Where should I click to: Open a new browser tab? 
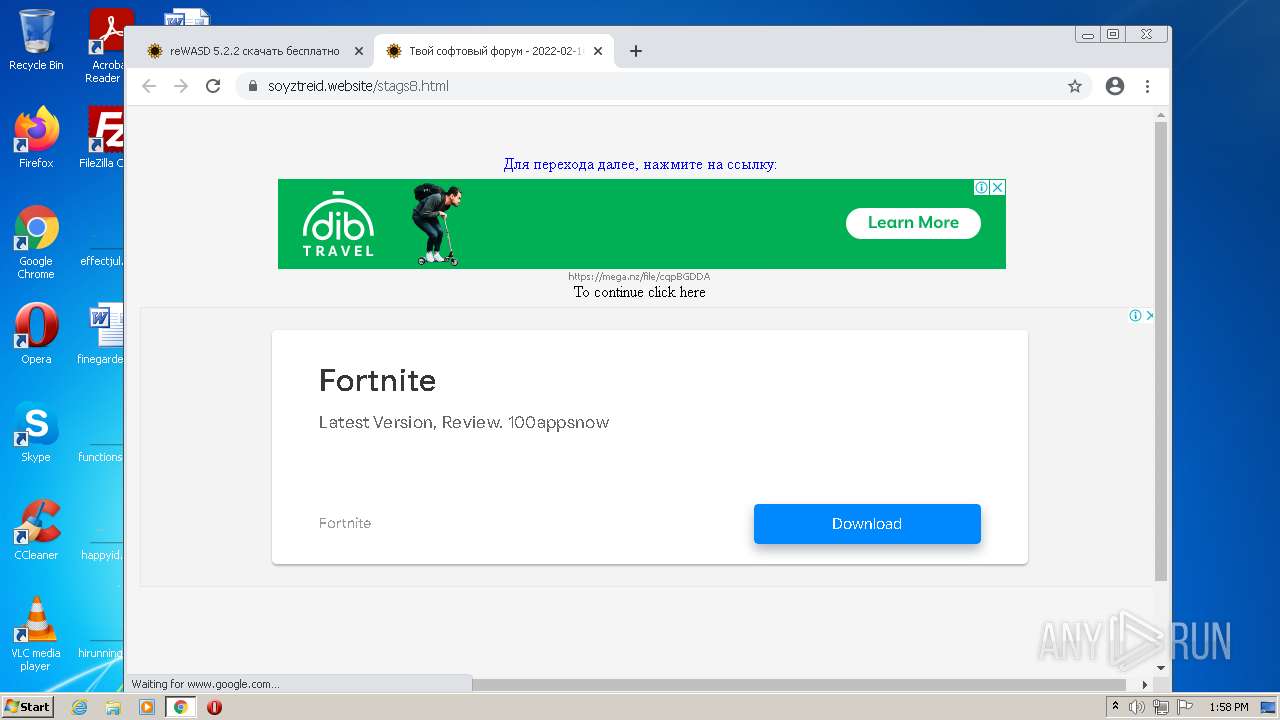pyautogui.click(x=636, y=51)
